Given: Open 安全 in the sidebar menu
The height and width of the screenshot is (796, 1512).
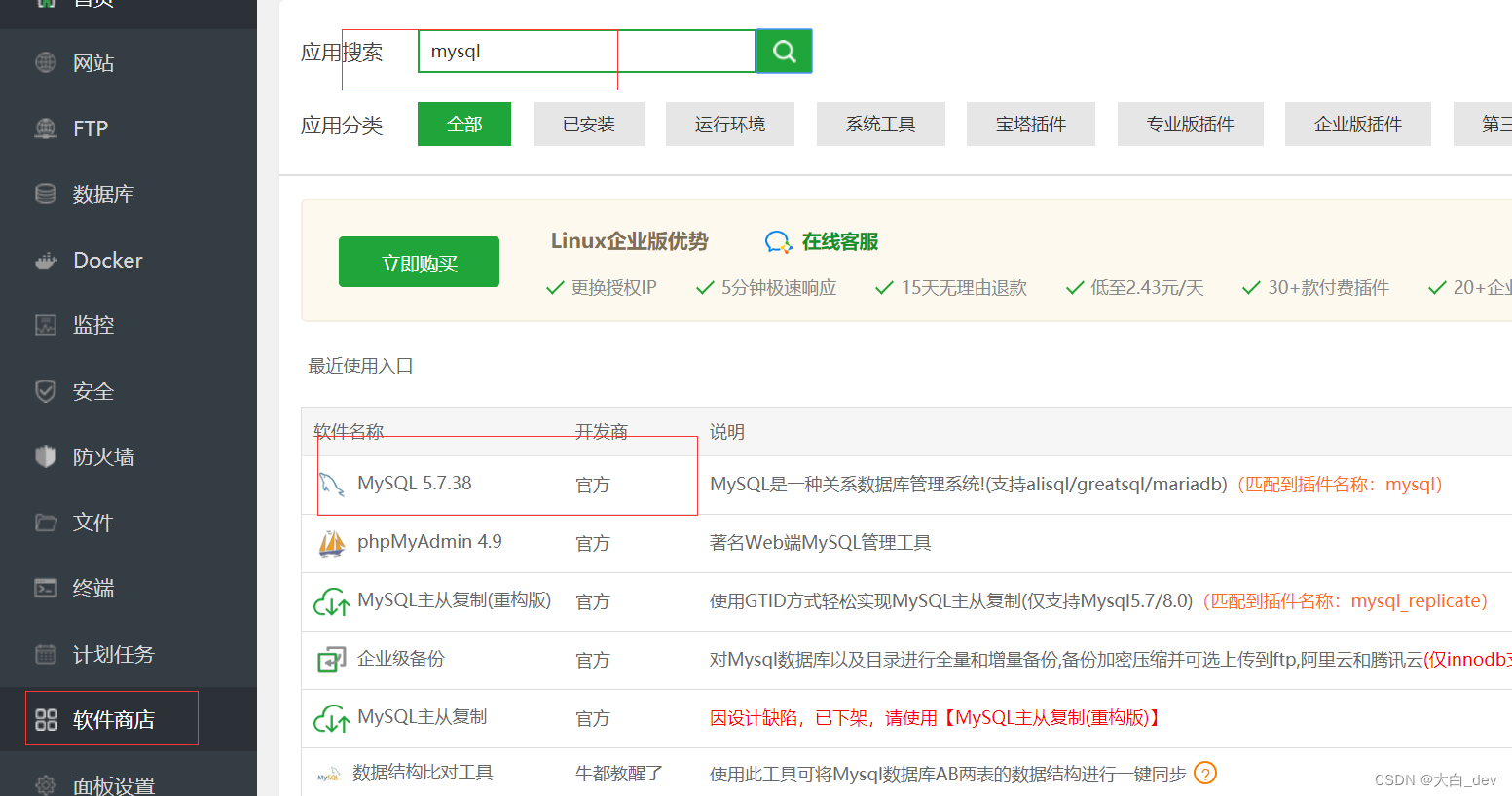Looking at the screenshot, I should tap(93, 391).
